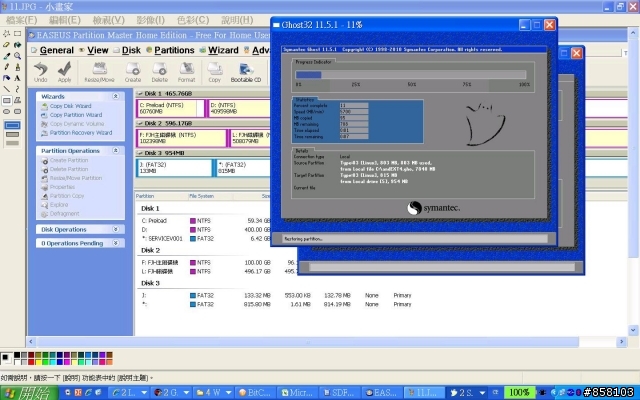The image size is (640, 400).
Task: Collapse the Disk 2 596.17GB map header
Action: 140,123
